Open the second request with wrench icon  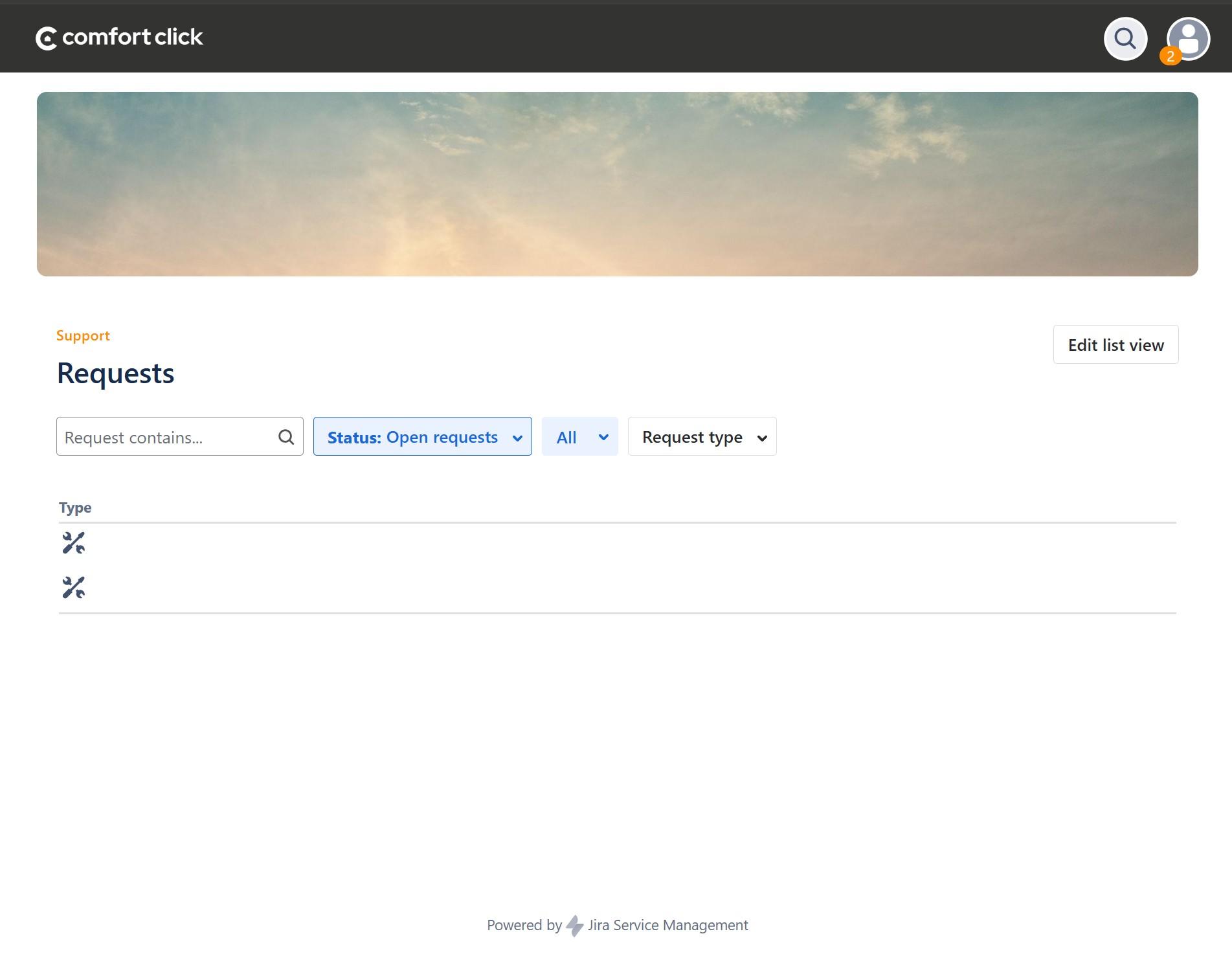pos(74,588)
